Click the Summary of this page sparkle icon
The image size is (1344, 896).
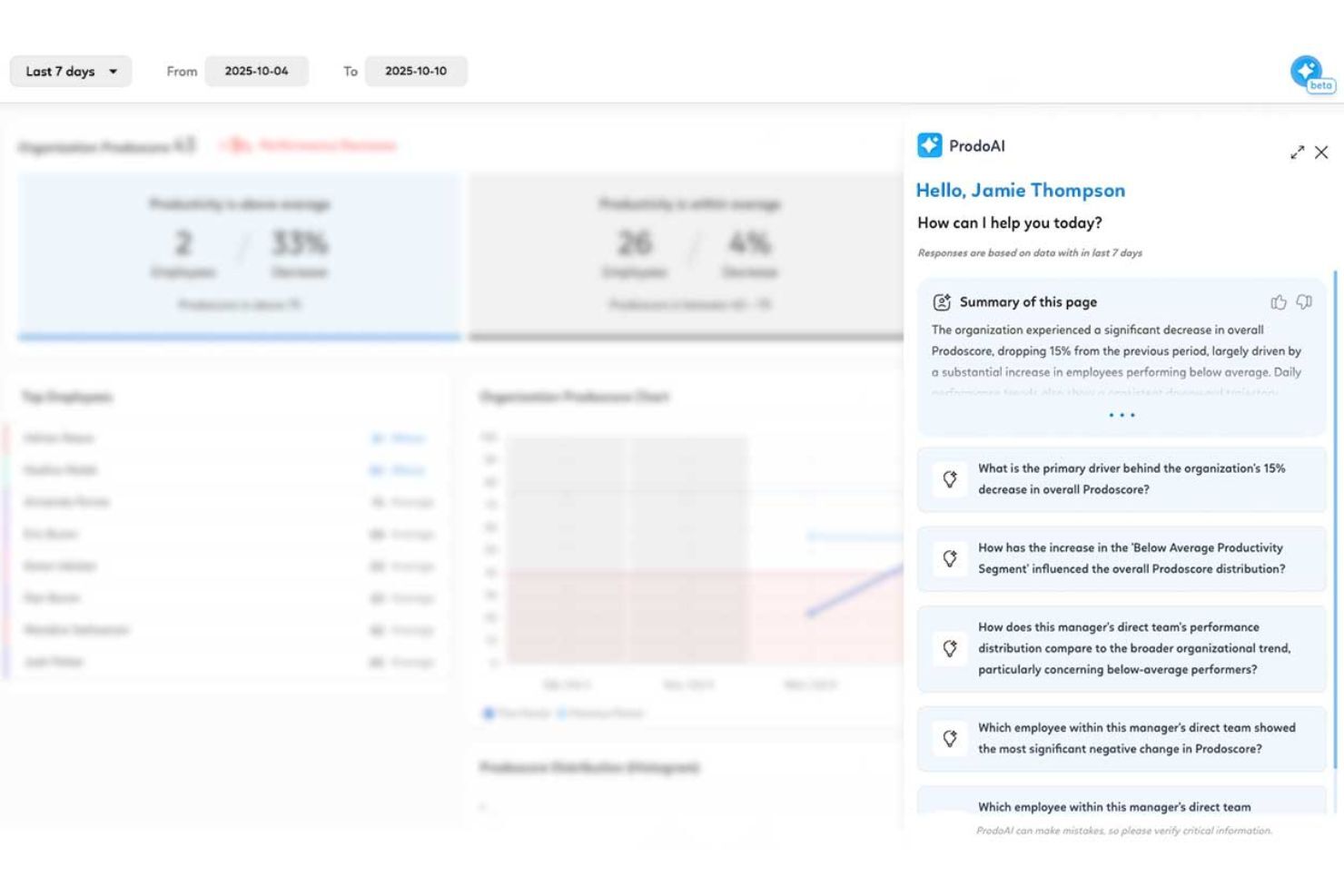[x=942, y=300]
